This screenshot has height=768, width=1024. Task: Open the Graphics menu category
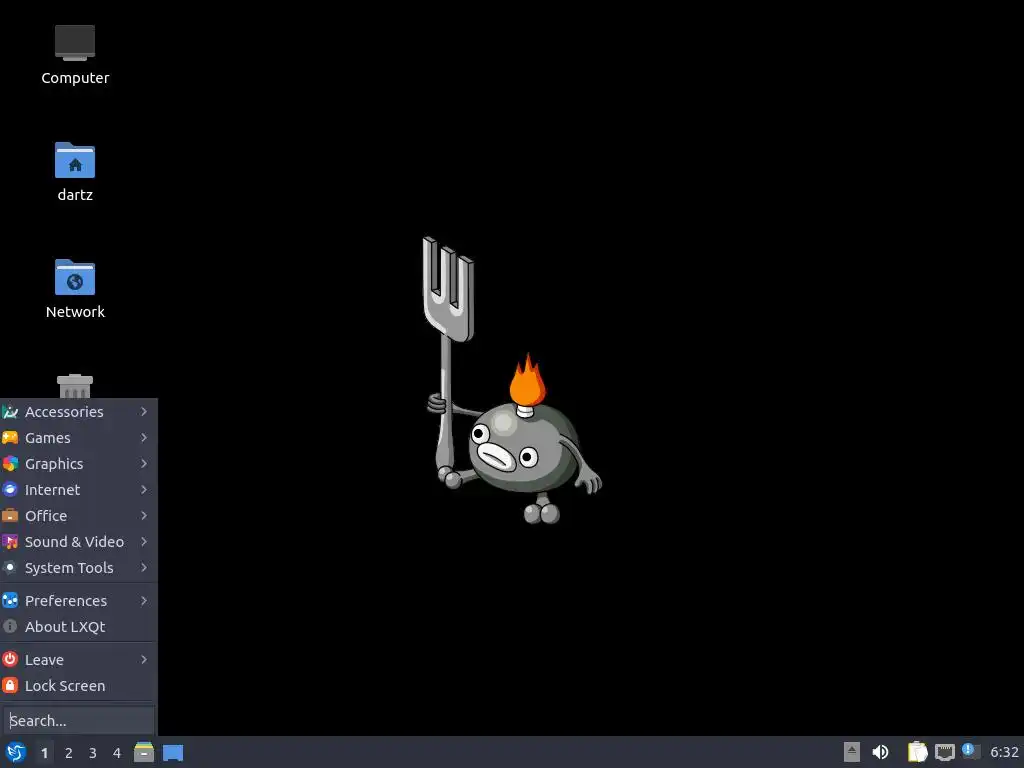tap(78, 464)
